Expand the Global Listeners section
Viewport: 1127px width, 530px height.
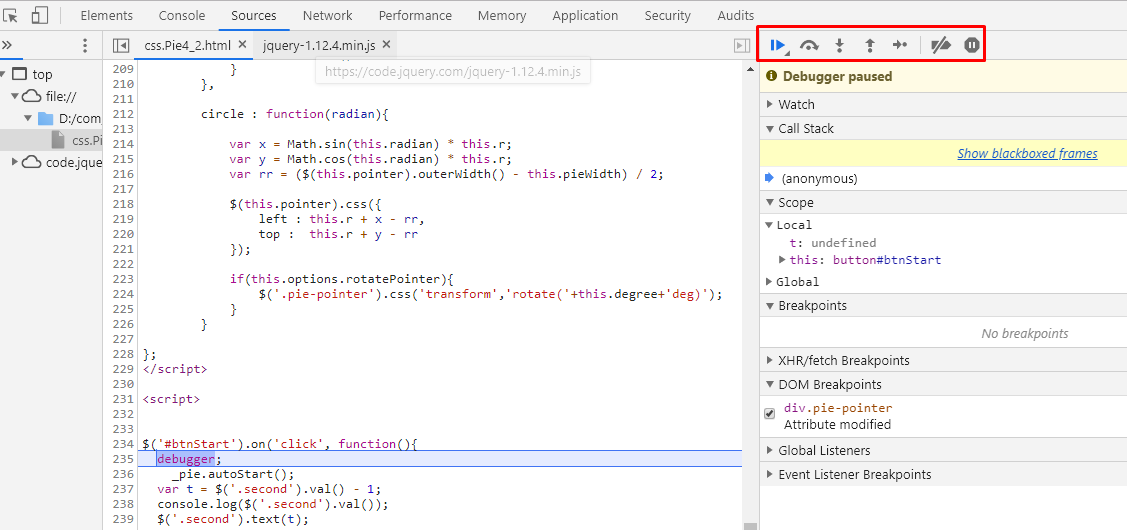point(770,451)
